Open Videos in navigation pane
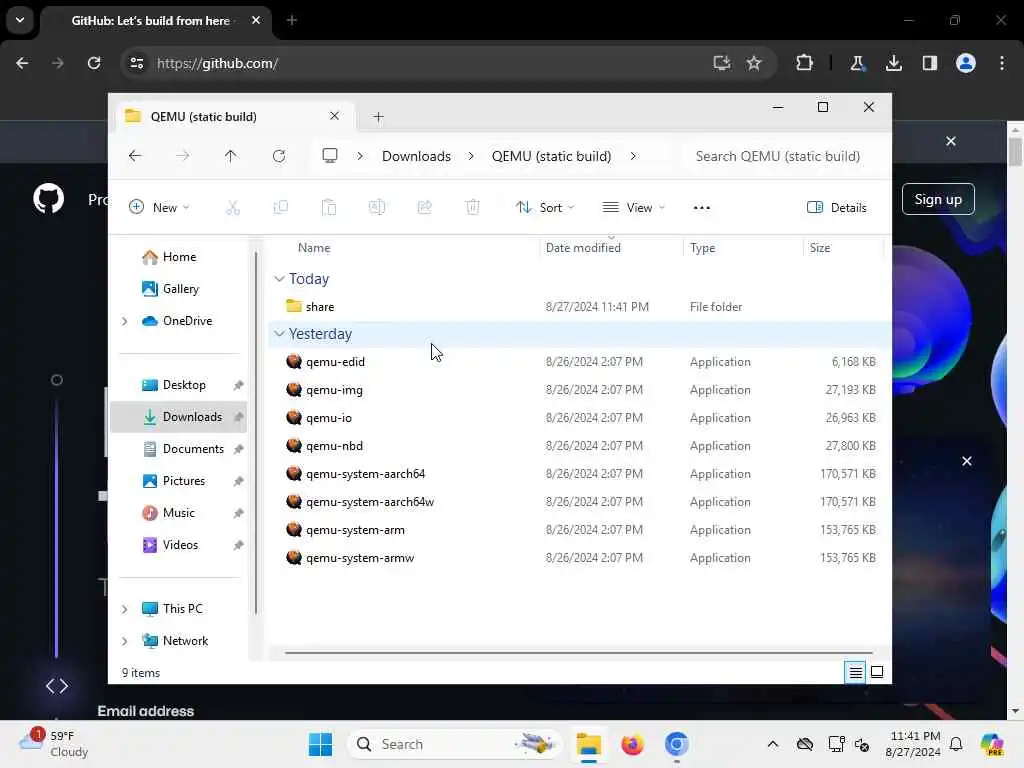The image size is (1024, 768). click(178, 545)
